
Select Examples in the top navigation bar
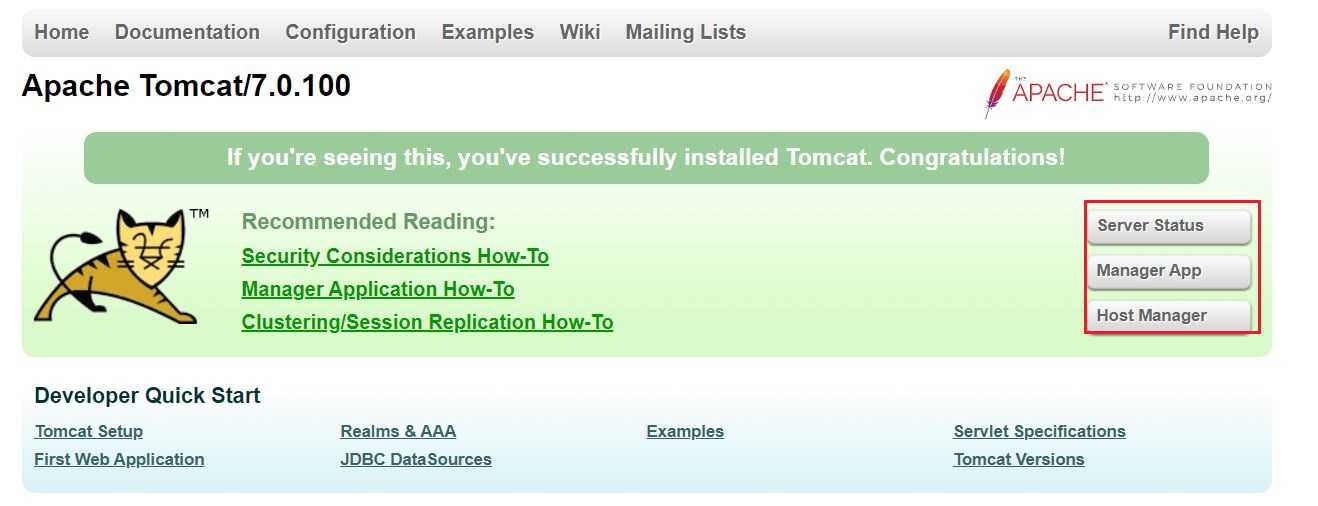[488, 32]
